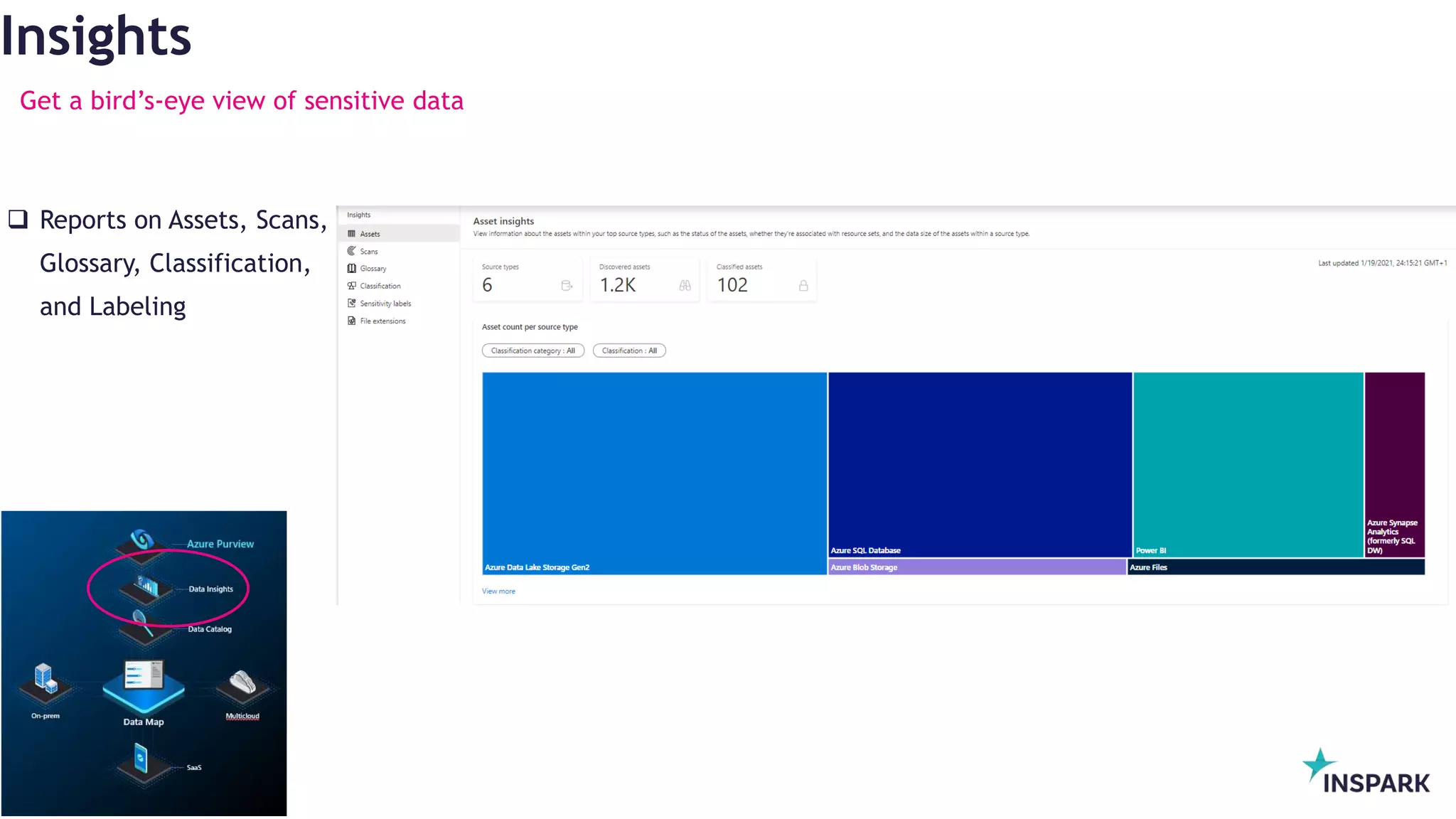This screenshot has width=1456, height=819.
Task: Click the View more link
Action: [498, 591]
